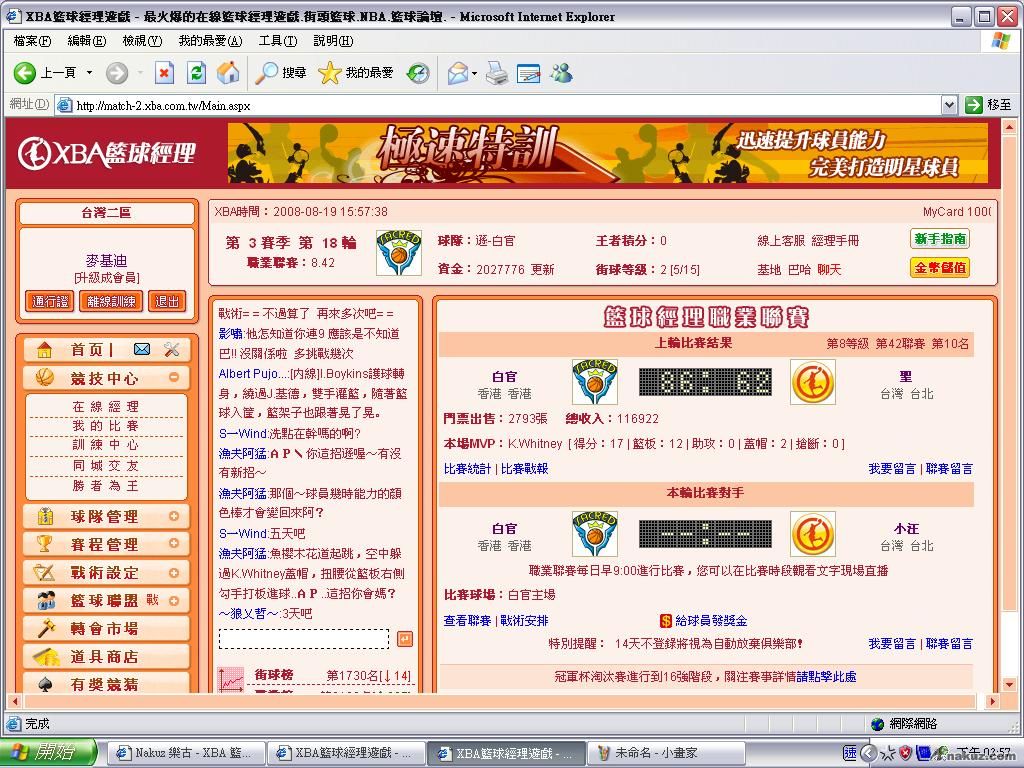The width and height of the screenshot is (1024, 768).
Task: Click the trophy icon of 賽程管理
Action: click(44, 543)
